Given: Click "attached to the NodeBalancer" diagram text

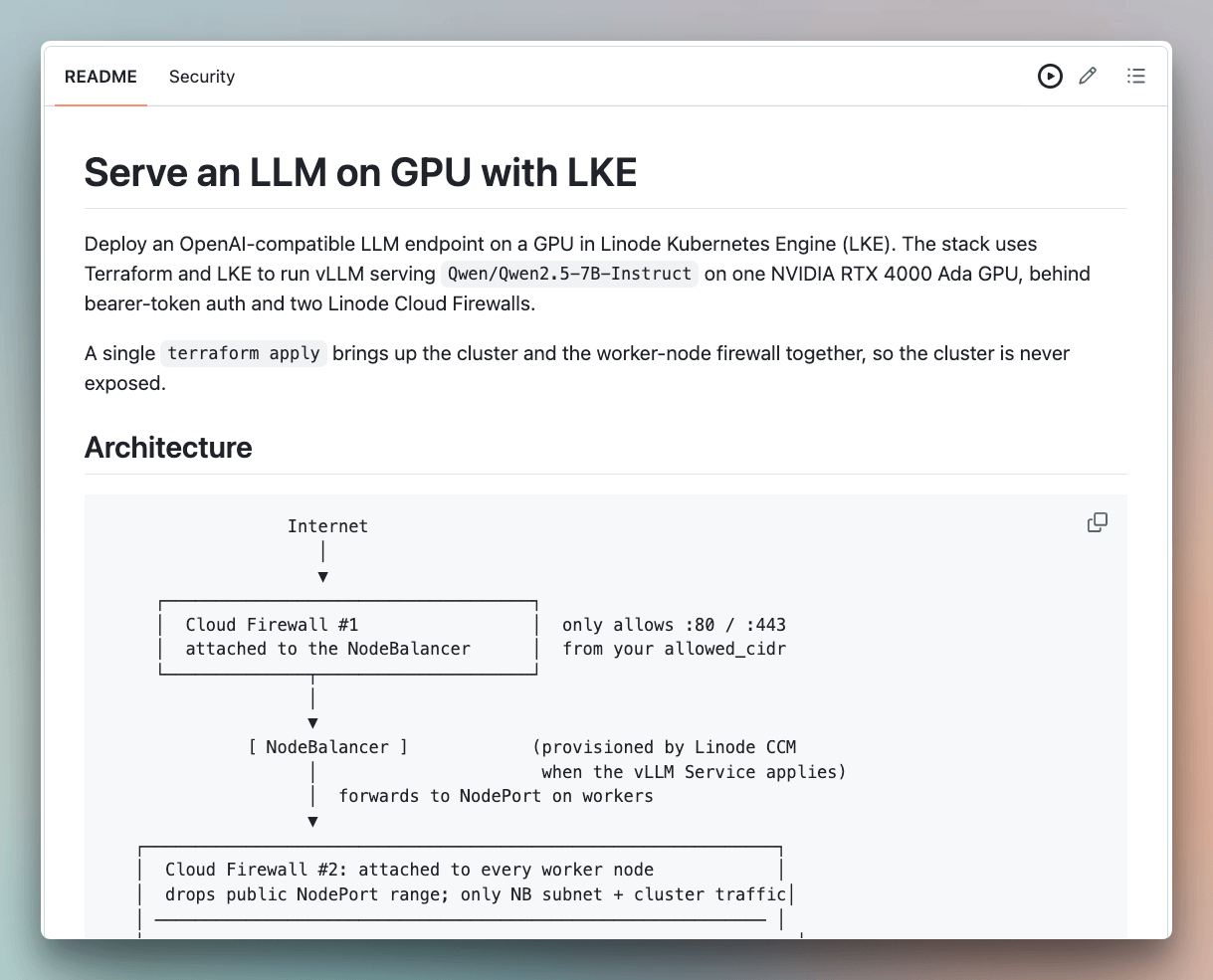Looking at the screenshot, I should pos(328,649).
